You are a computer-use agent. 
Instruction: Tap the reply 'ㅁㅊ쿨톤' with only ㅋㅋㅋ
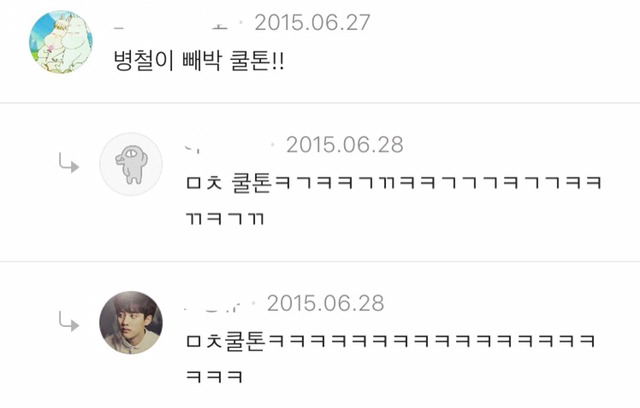(x=391, y=358)
